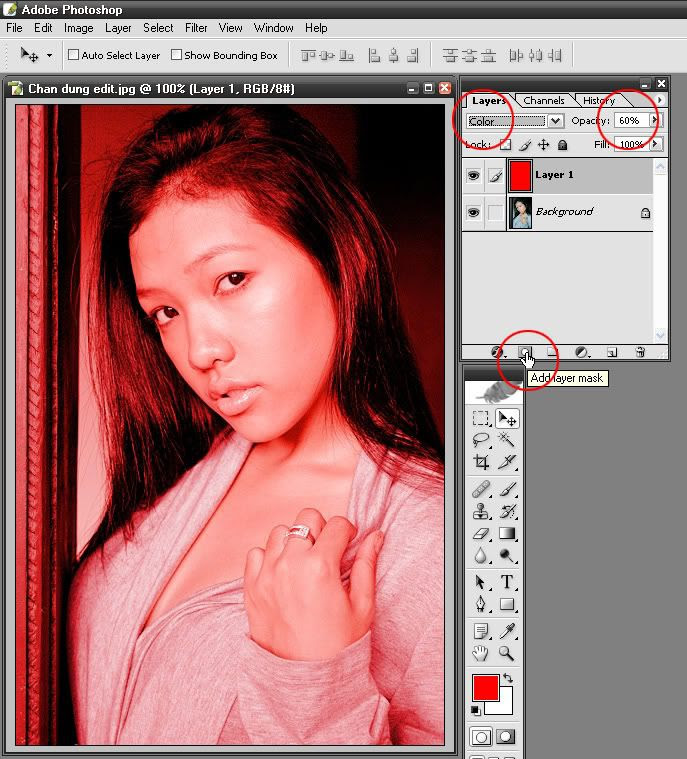Select the Background layer thumbnail
This screenshot has width=687, height=759.
520,213
